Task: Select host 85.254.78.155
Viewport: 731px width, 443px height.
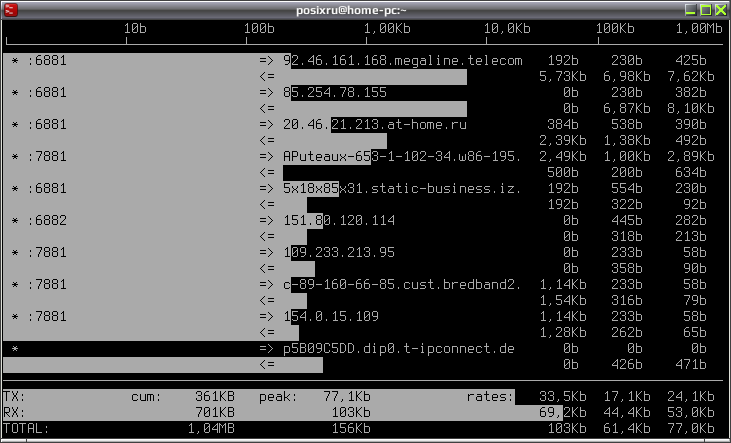Action: coord(335,92)
